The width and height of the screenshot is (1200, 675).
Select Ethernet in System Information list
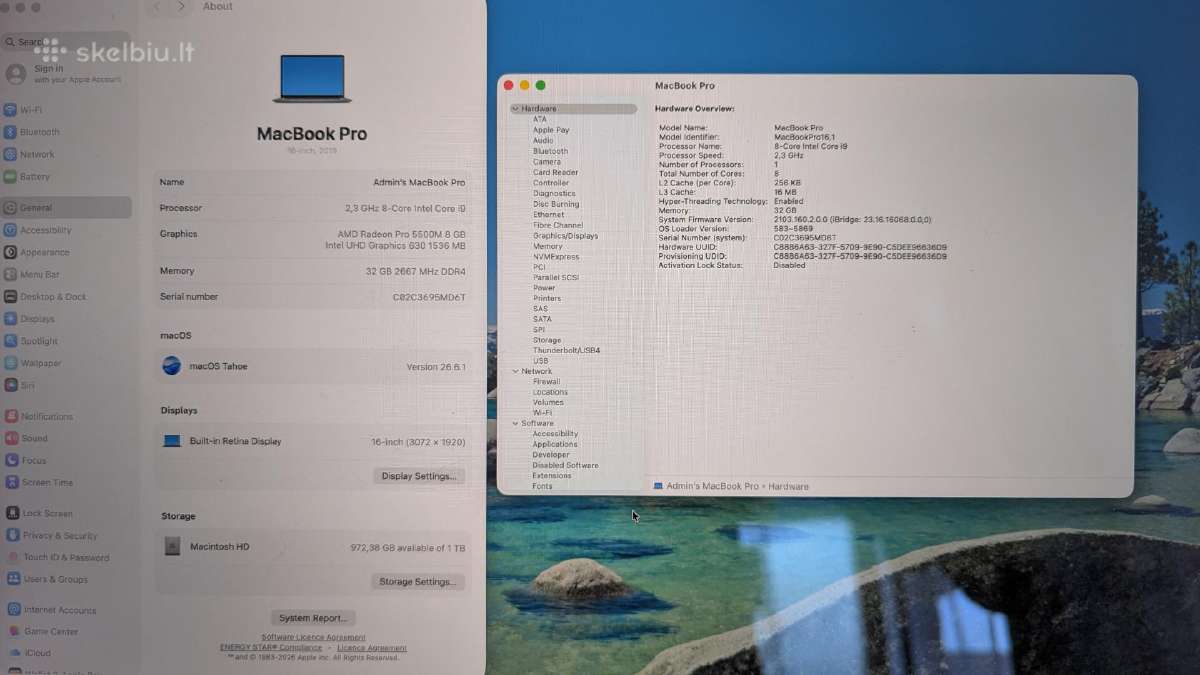[548, 214]
